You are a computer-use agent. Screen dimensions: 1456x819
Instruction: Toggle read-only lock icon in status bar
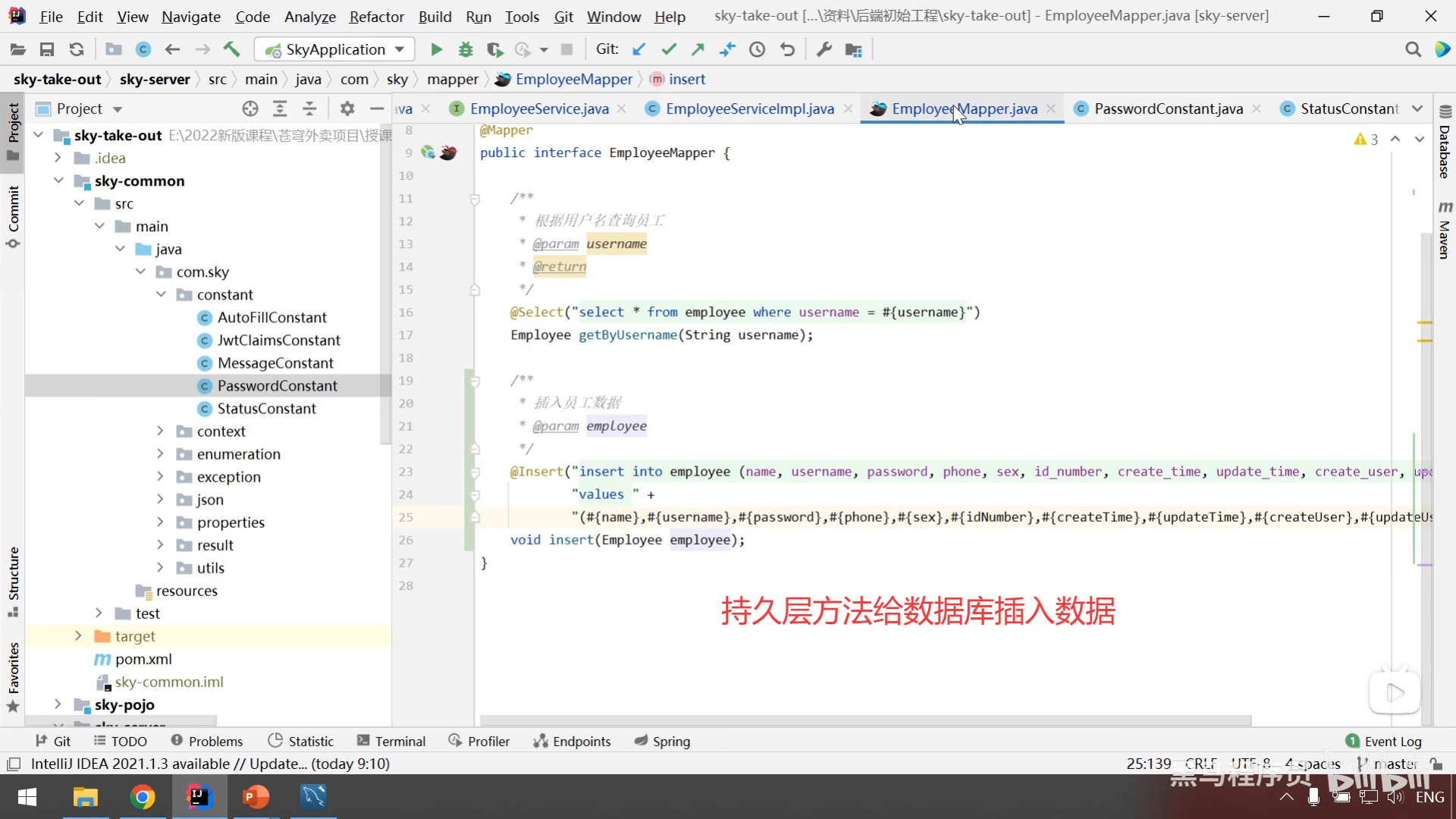pos(1436,764)
